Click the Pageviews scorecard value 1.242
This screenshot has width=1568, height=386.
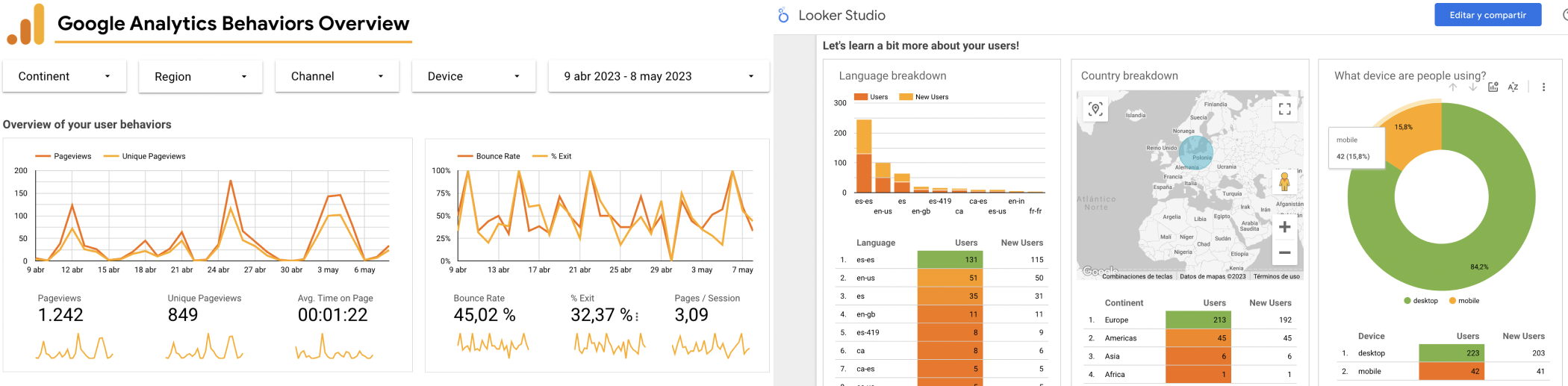[x=60, y=315]
